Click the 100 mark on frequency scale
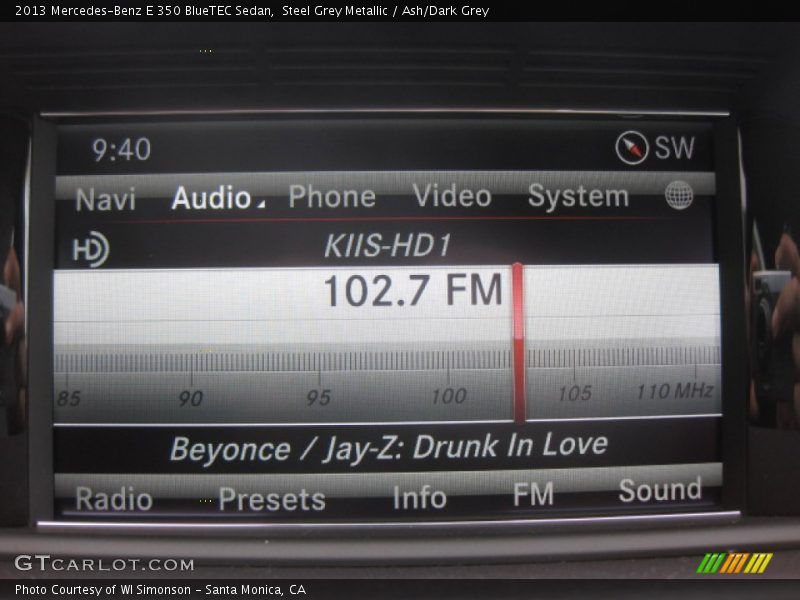Image resolution: width=800 pixels, height=600 pixels. pos(449,396)
